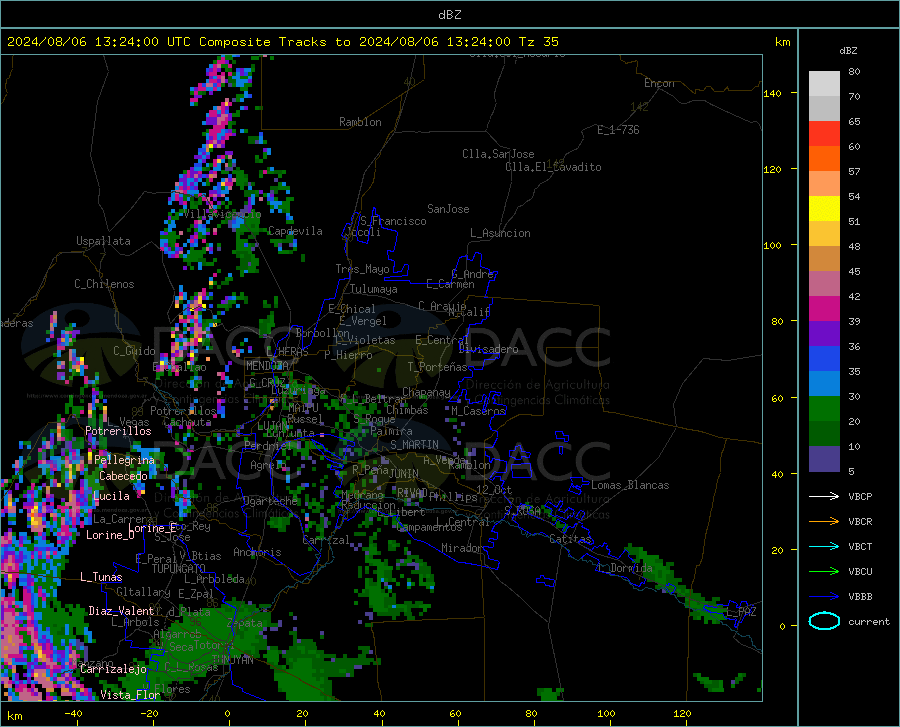Click the Clla.El_Cavadito map label
The height and width of the screenshot is (727, 900).
point(553,167)
